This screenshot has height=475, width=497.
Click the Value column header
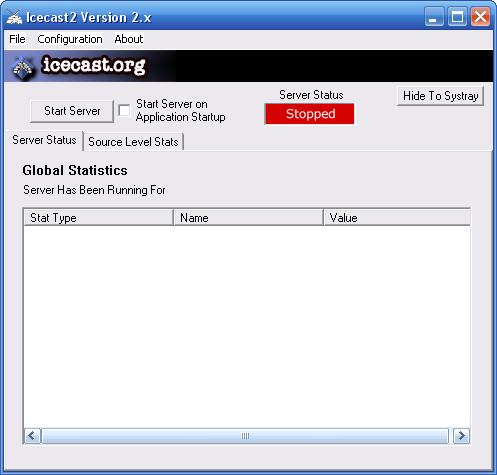pos(397,218)
